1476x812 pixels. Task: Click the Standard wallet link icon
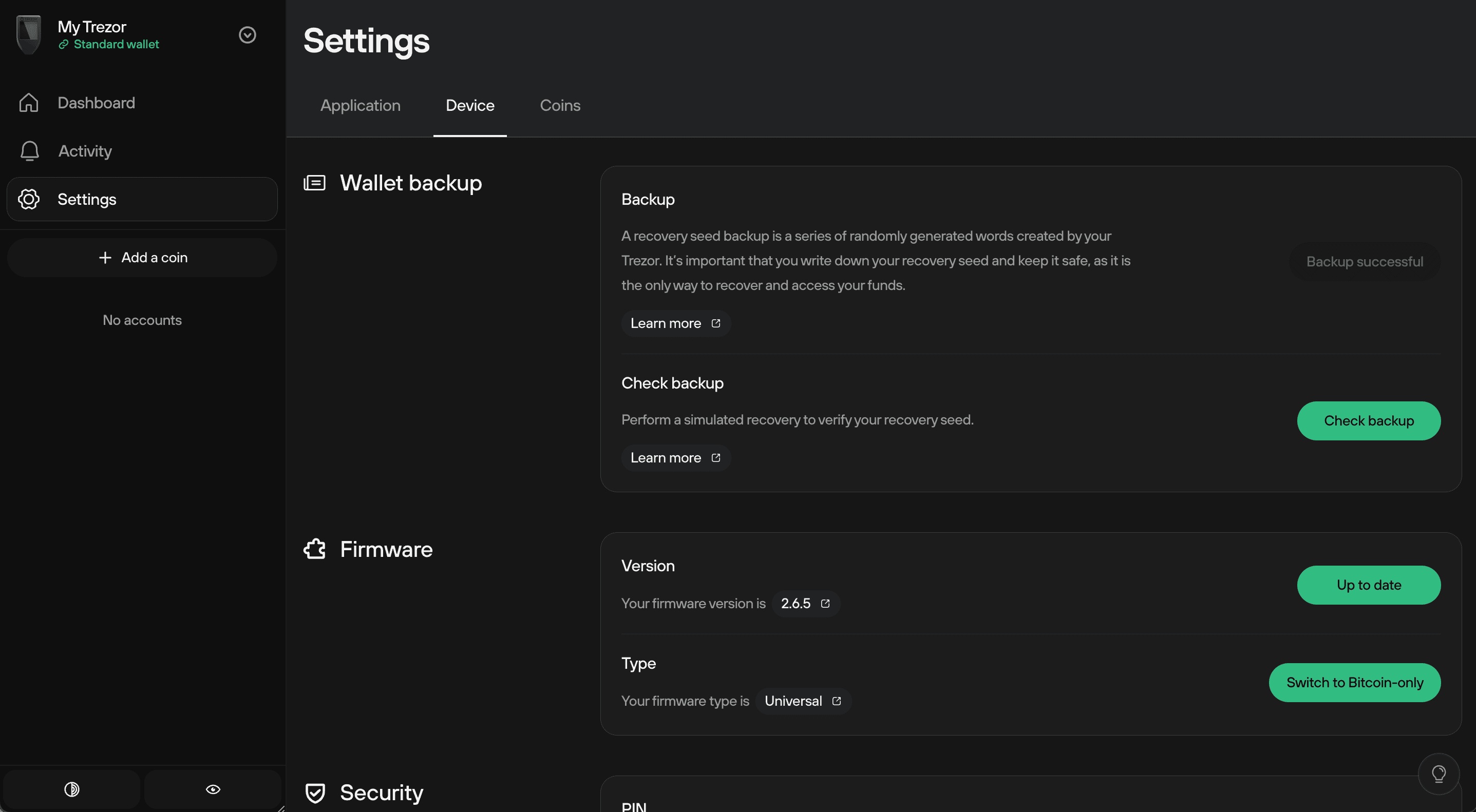pos(64,45)
